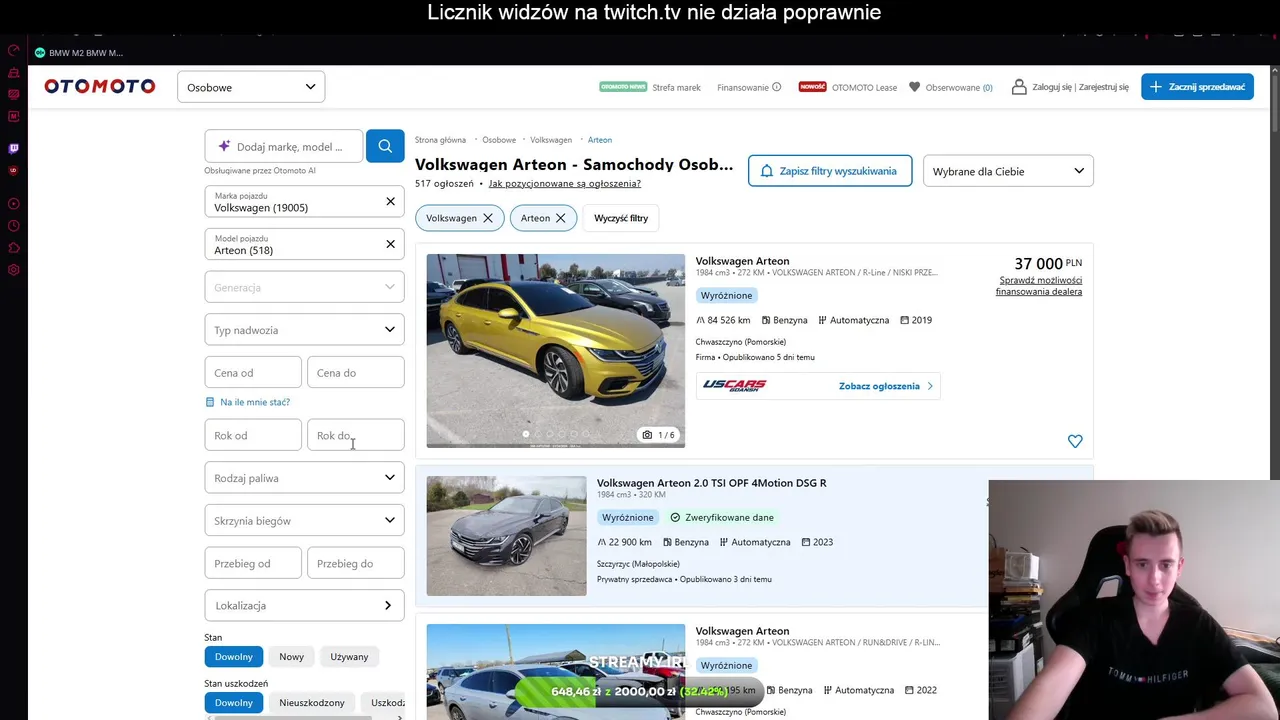Open GX Control speedometer icon in sidebar
The image size is (1280, 720).
click(13, 50)
